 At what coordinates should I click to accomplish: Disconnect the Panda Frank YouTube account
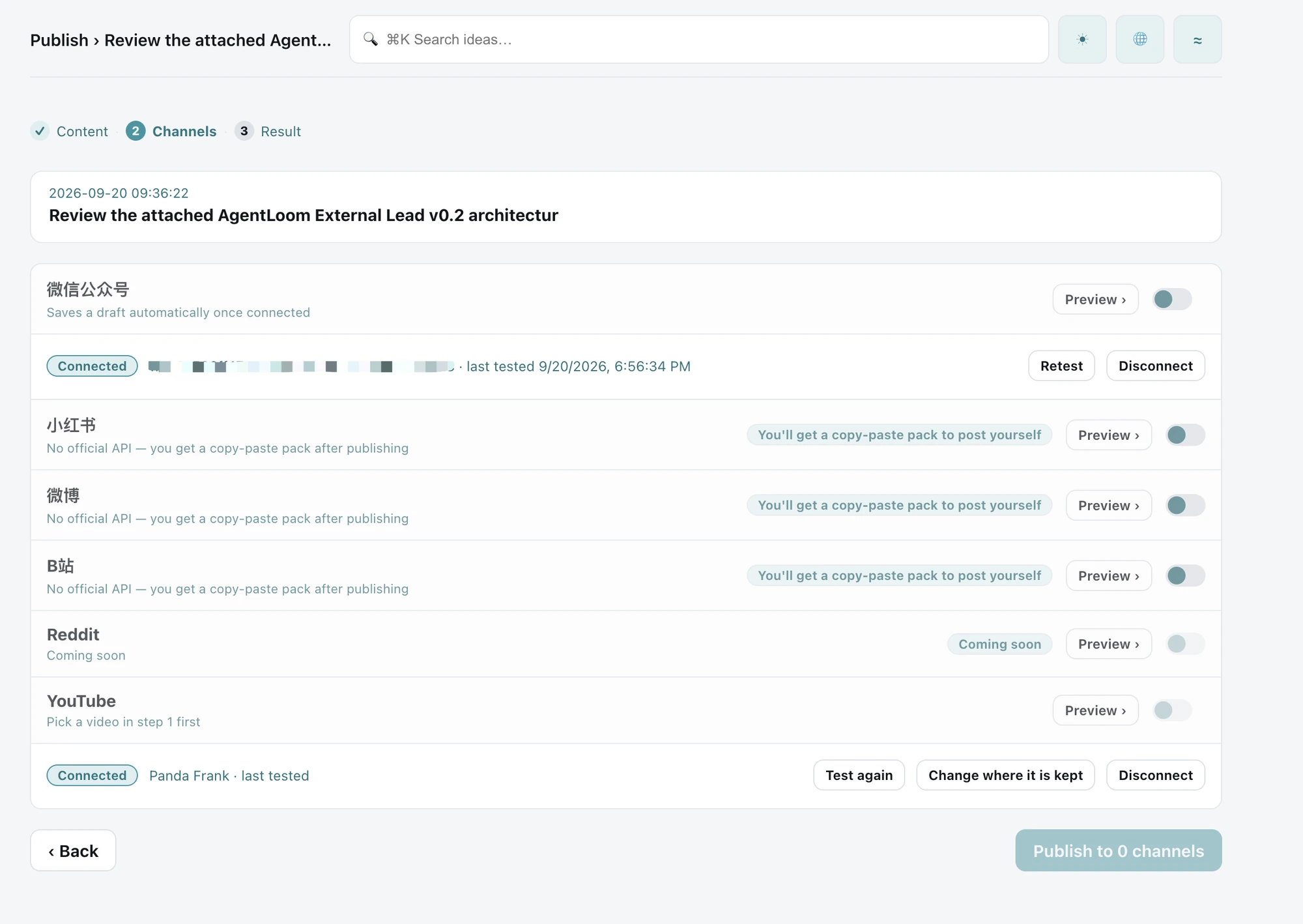[1155, 775]
